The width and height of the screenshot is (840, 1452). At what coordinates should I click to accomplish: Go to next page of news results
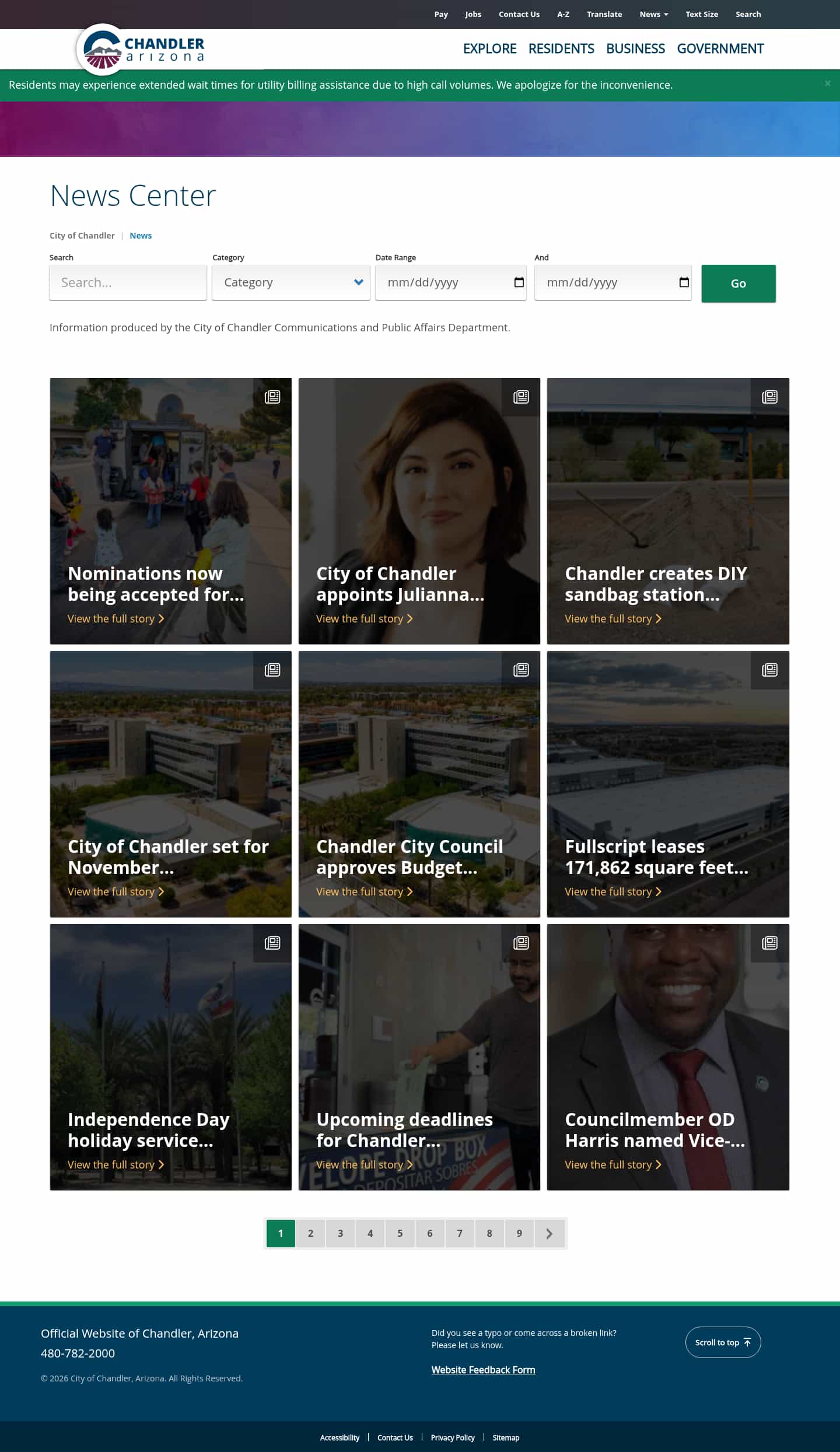point(549,1233)
